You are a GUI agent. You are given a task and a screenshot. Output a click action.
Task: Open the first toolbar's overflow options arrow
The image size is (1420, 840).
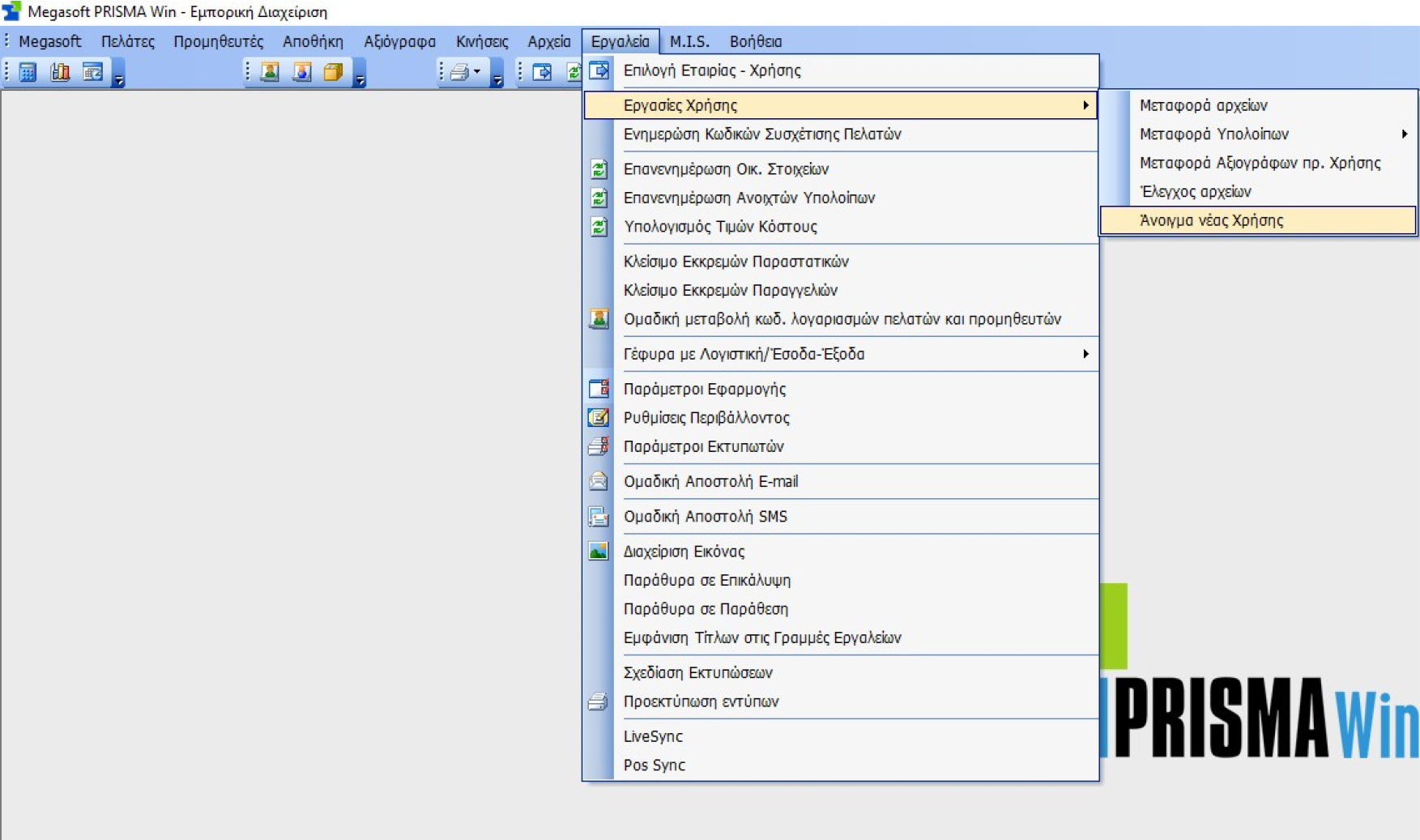click(119, 79)
